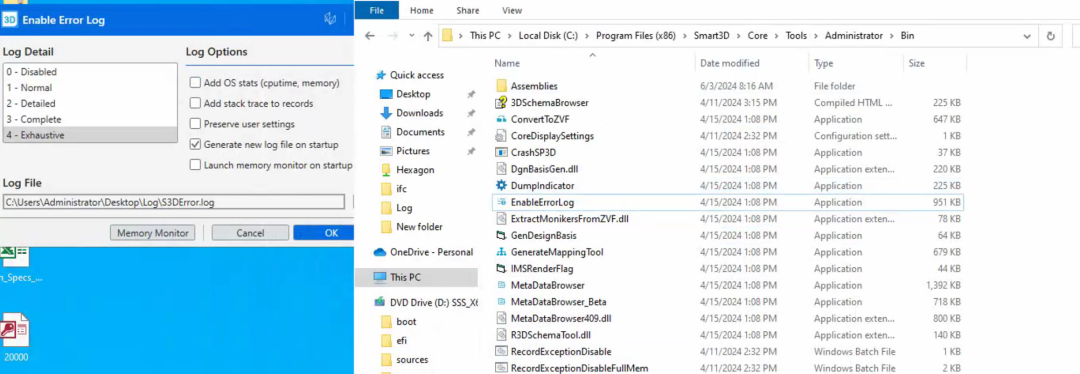Open the 3DSchemaBrowser help file icon
The image size is (1080, 374).
(x=501, y=103)
